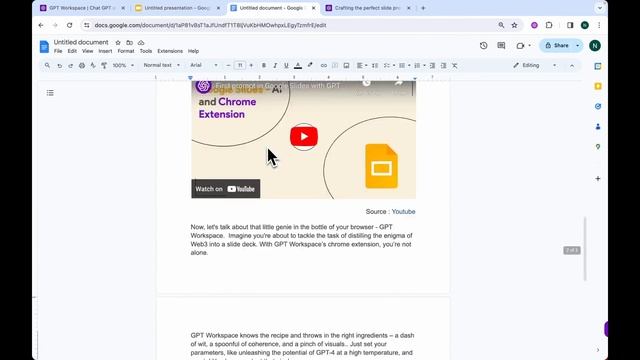This screenshot has width=640, height=360.
Task: Play the embedded YouTube video
Action: [x=304, y=137]
